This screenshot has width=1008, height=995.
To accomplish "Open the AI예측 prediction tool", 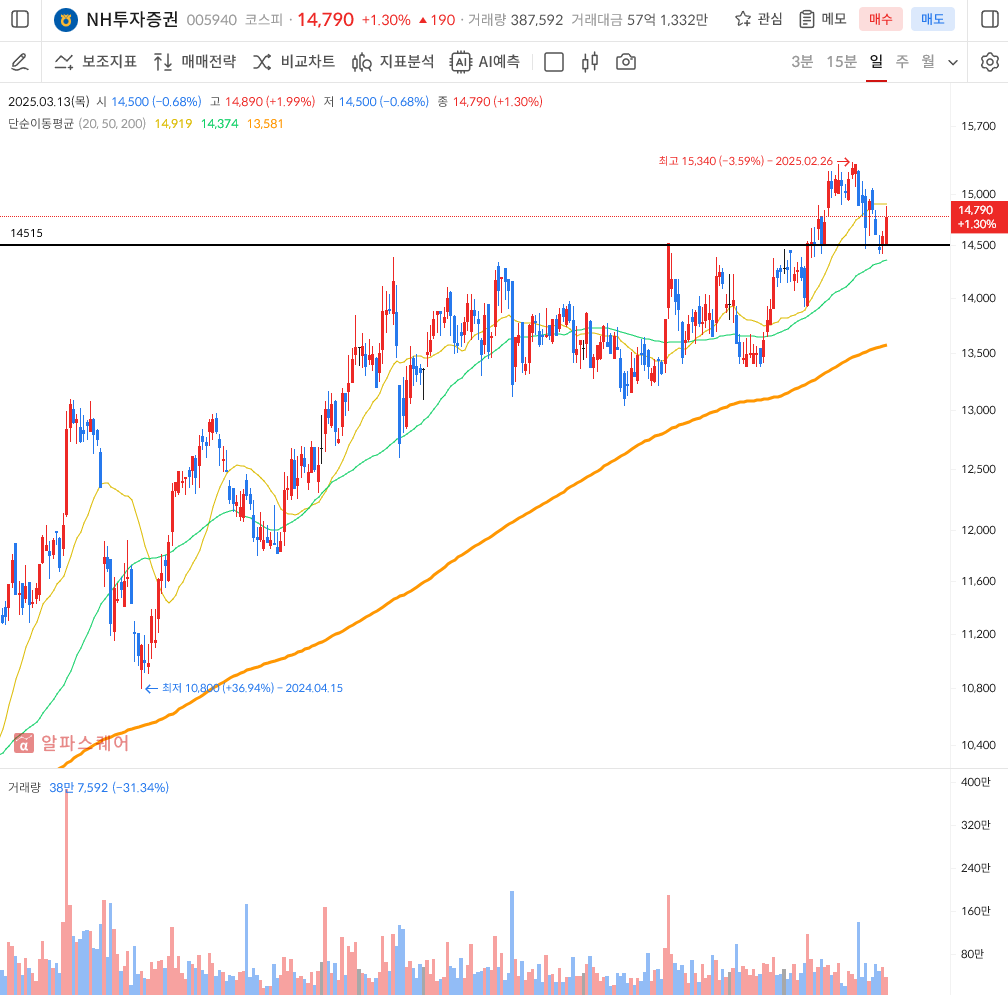I will tap(485, 62).
